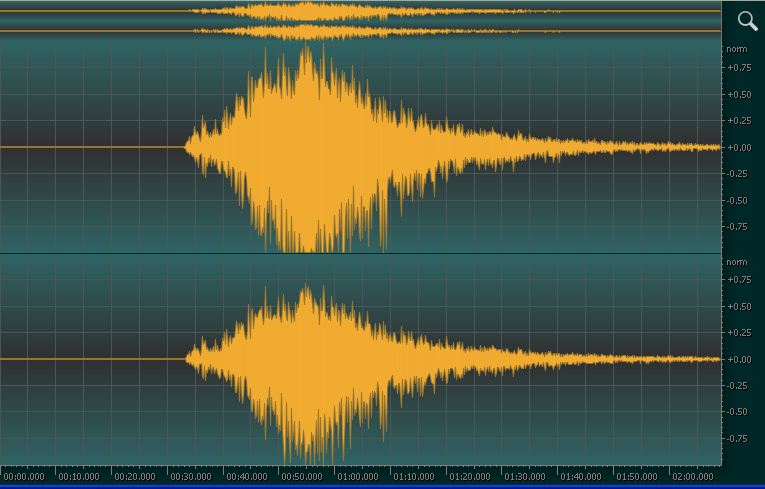This screenshot has width=765, height=489.
Task: Click the 00:30.000 time ruler label
Action: 191,476
